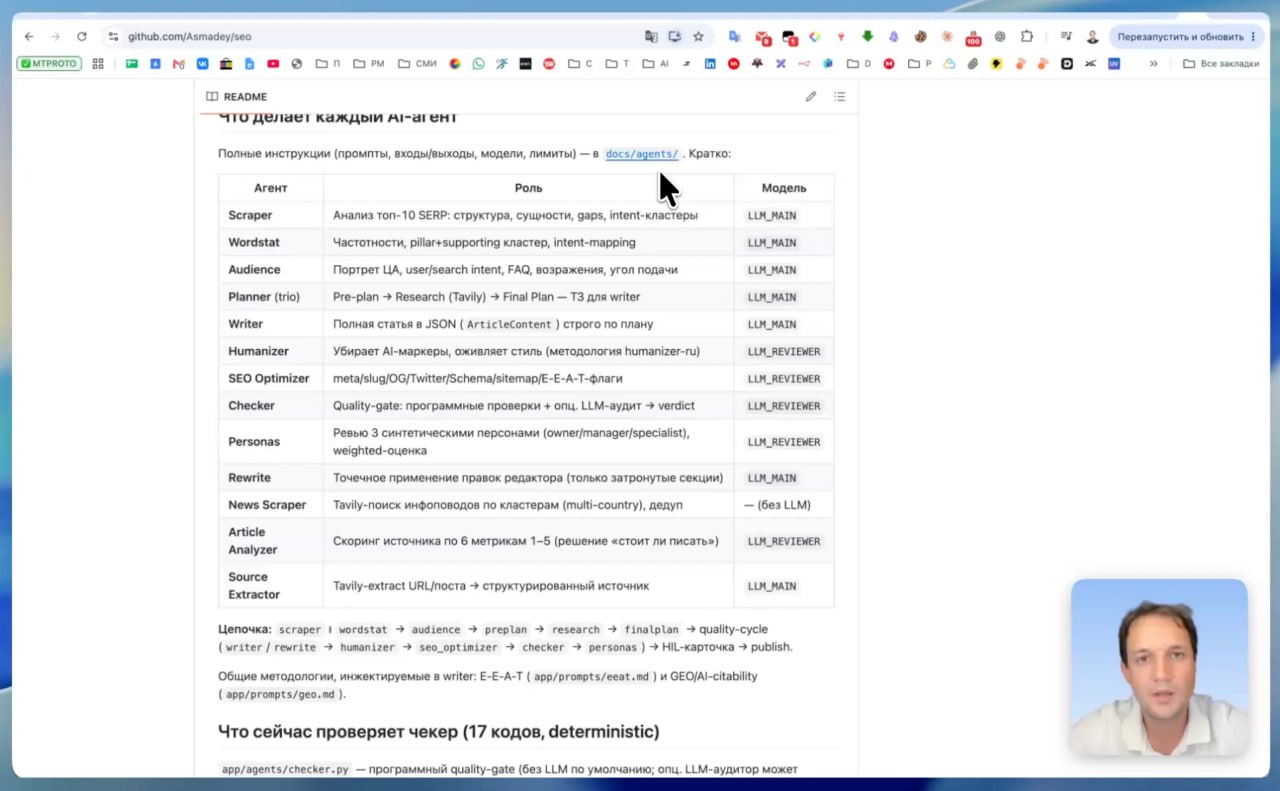Viewport: 1280px width, 791px height.
Task: Open the AI bookmarks folder
Action: tap(656, 63)
